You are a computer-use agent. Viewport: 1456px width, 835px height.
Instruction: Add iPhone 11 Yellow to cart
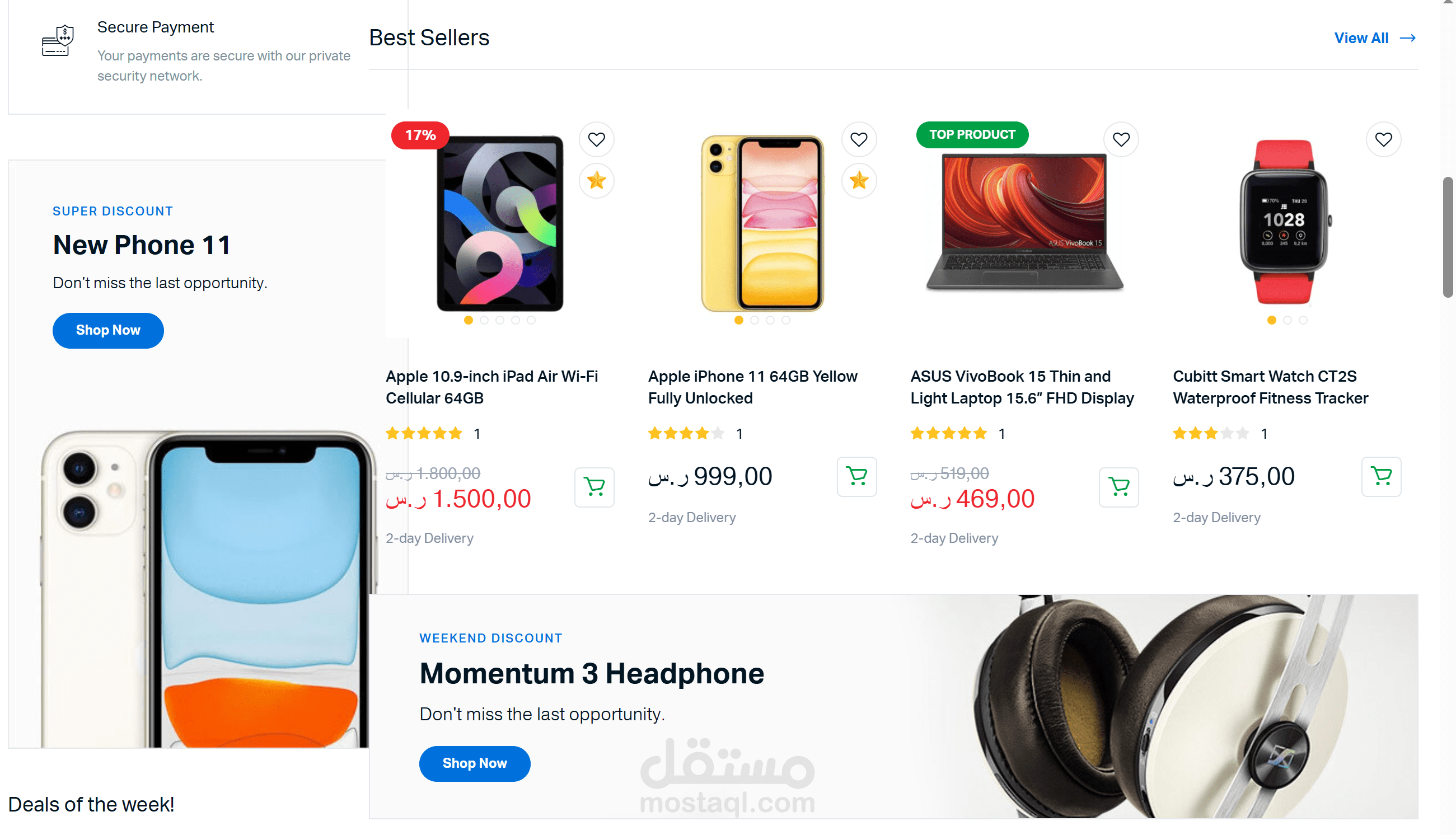tap(856, 477)
